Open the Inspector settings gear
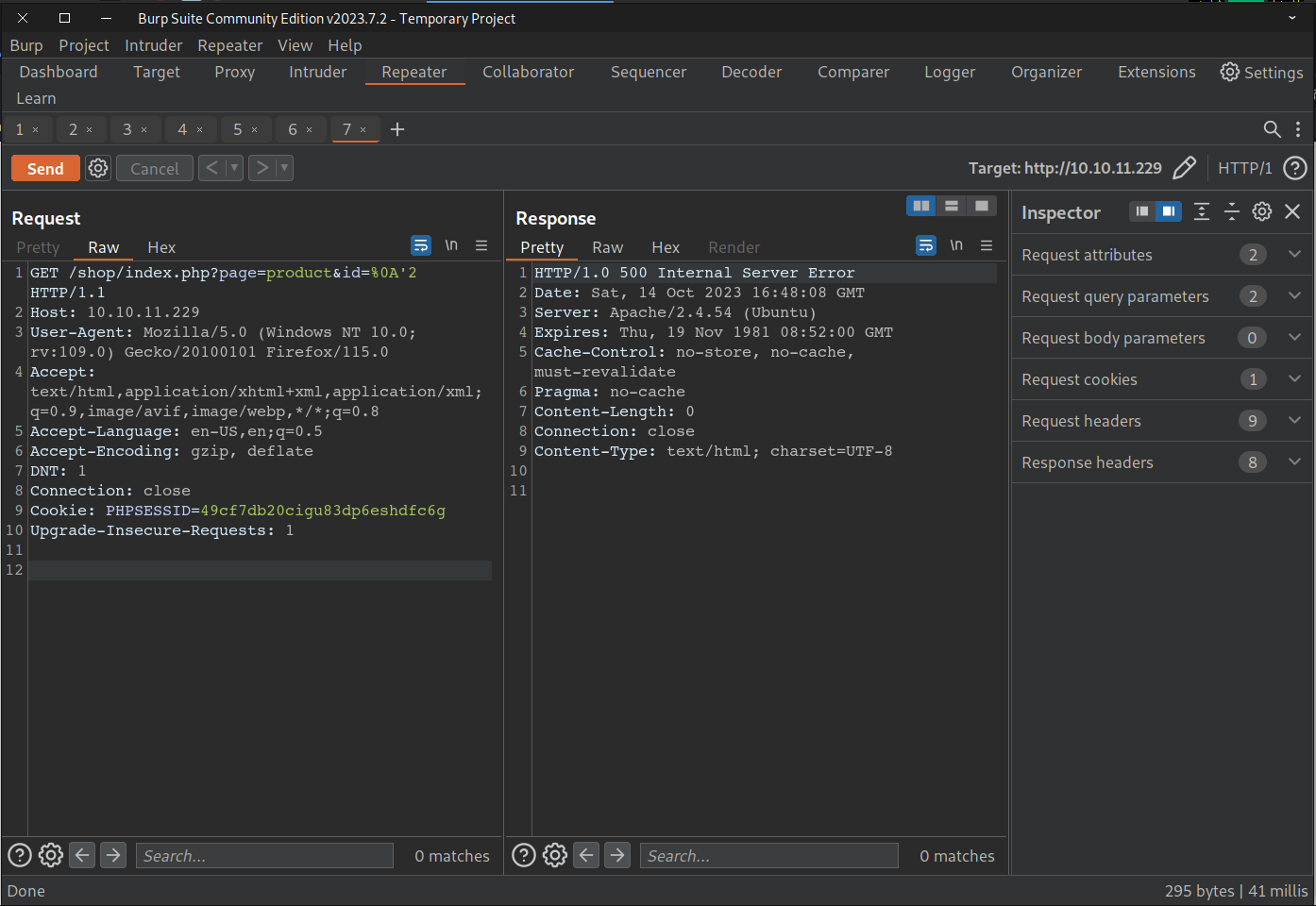The width and height of the screenshot is (1316, 906). 1262,211
